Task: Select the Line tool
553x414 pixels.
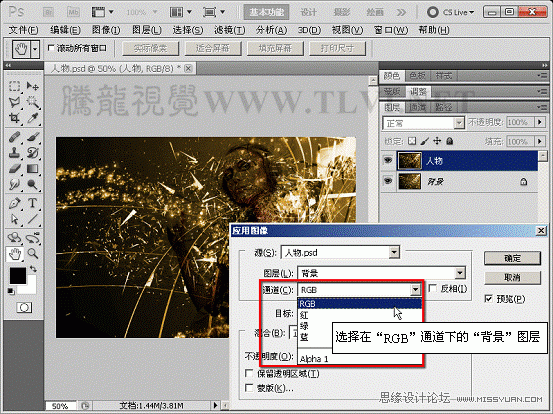Action: (32, 219)
